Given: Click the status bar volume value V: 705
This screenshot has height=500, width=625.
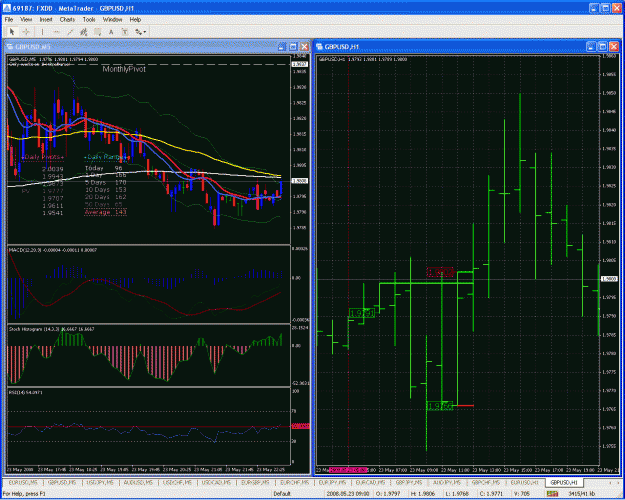Looking at the screenshot, I should [x=522, y=494].
